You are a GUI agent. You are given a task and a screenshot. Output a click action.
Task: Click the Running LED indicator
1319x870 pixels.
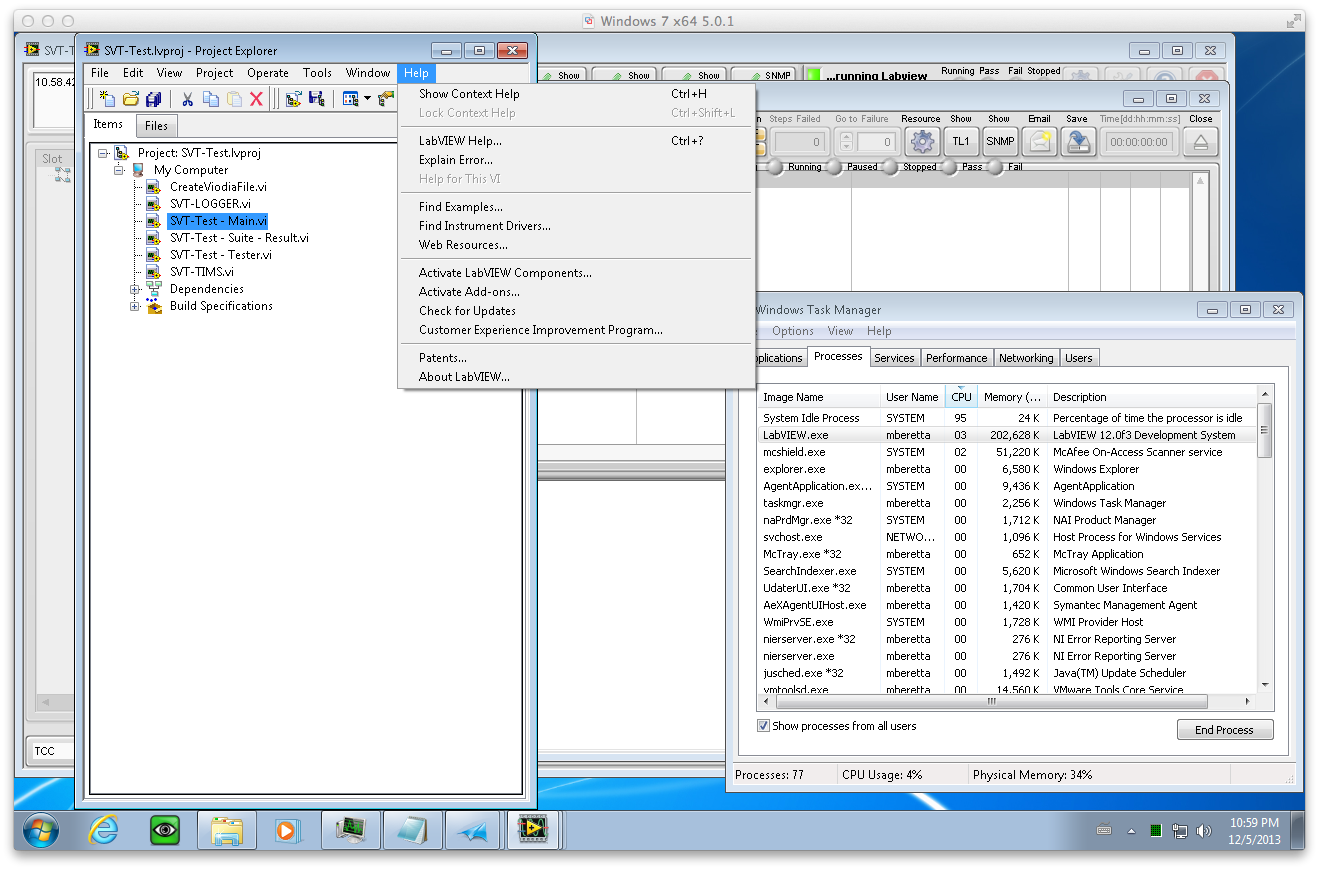[x=775, y=167]
